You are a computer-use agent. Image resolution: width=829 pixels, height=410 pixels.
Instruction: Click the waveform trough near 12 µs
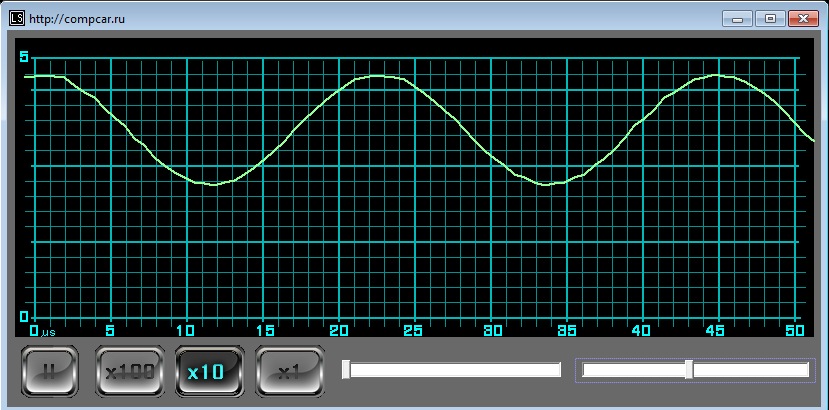tap(213, 184)
